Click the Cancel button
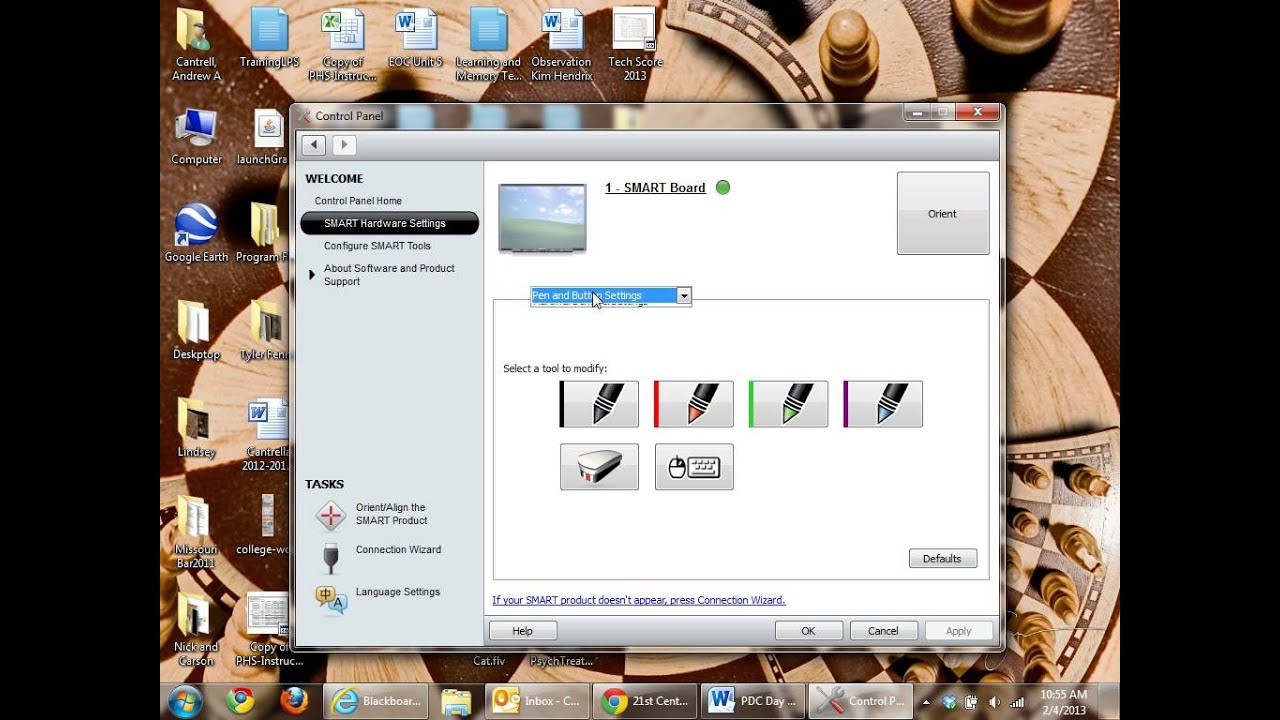Screen dimensions: 1280x720 pos(883,631)
